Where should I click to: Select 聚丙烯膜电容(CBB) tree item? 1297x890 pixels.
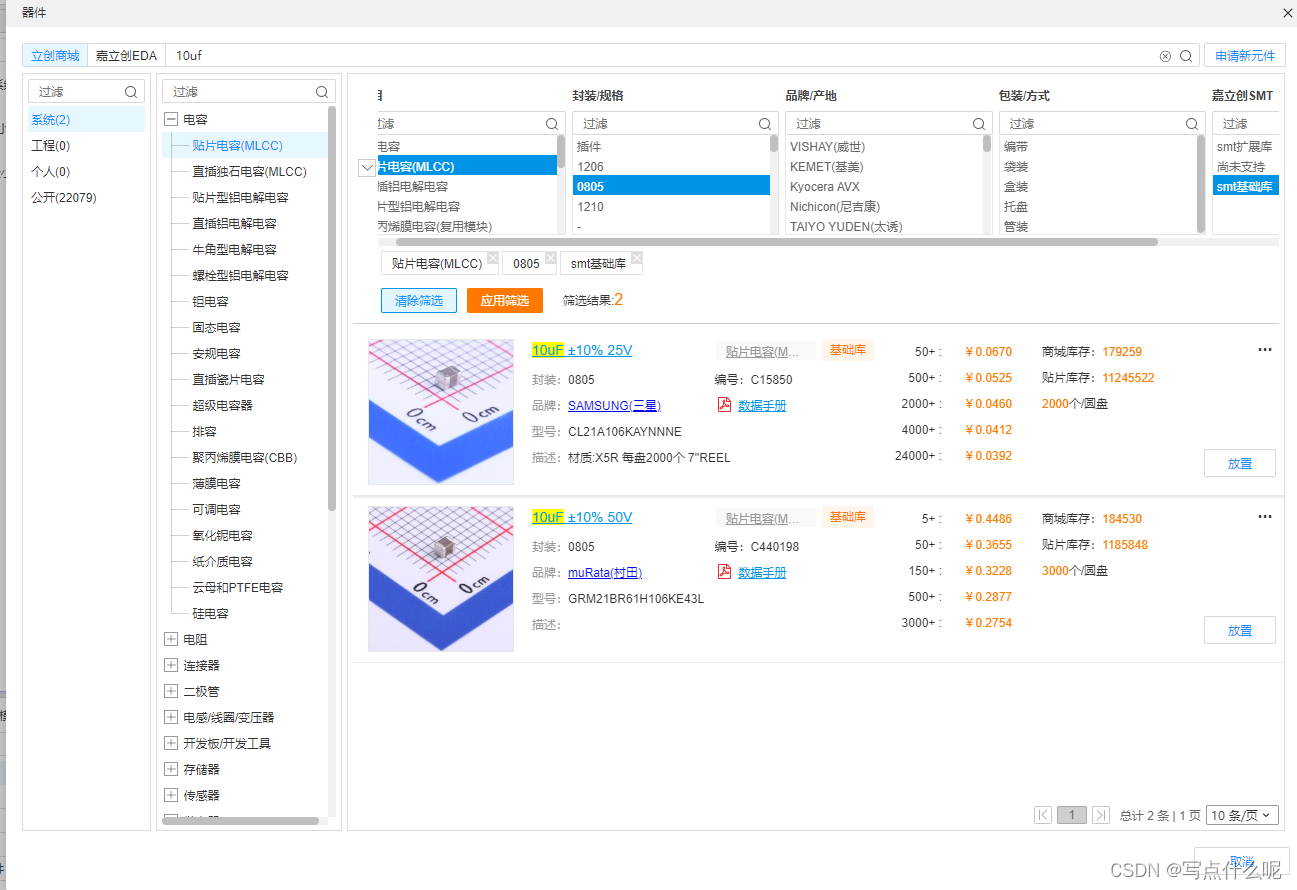coord(245,458)
